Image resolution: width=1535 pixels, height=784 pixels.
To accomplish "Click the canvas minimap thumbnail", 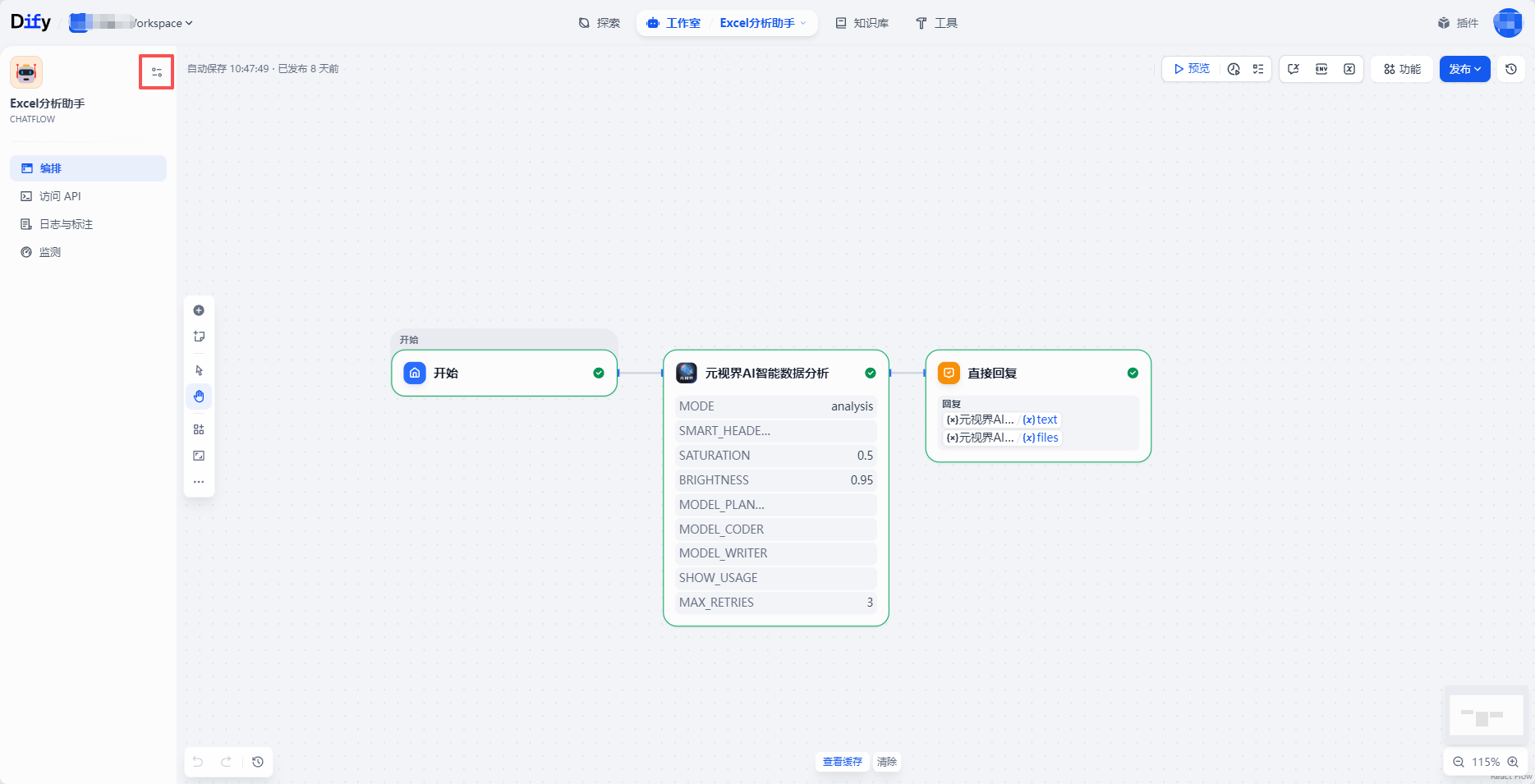I will tap(1486, 715).
